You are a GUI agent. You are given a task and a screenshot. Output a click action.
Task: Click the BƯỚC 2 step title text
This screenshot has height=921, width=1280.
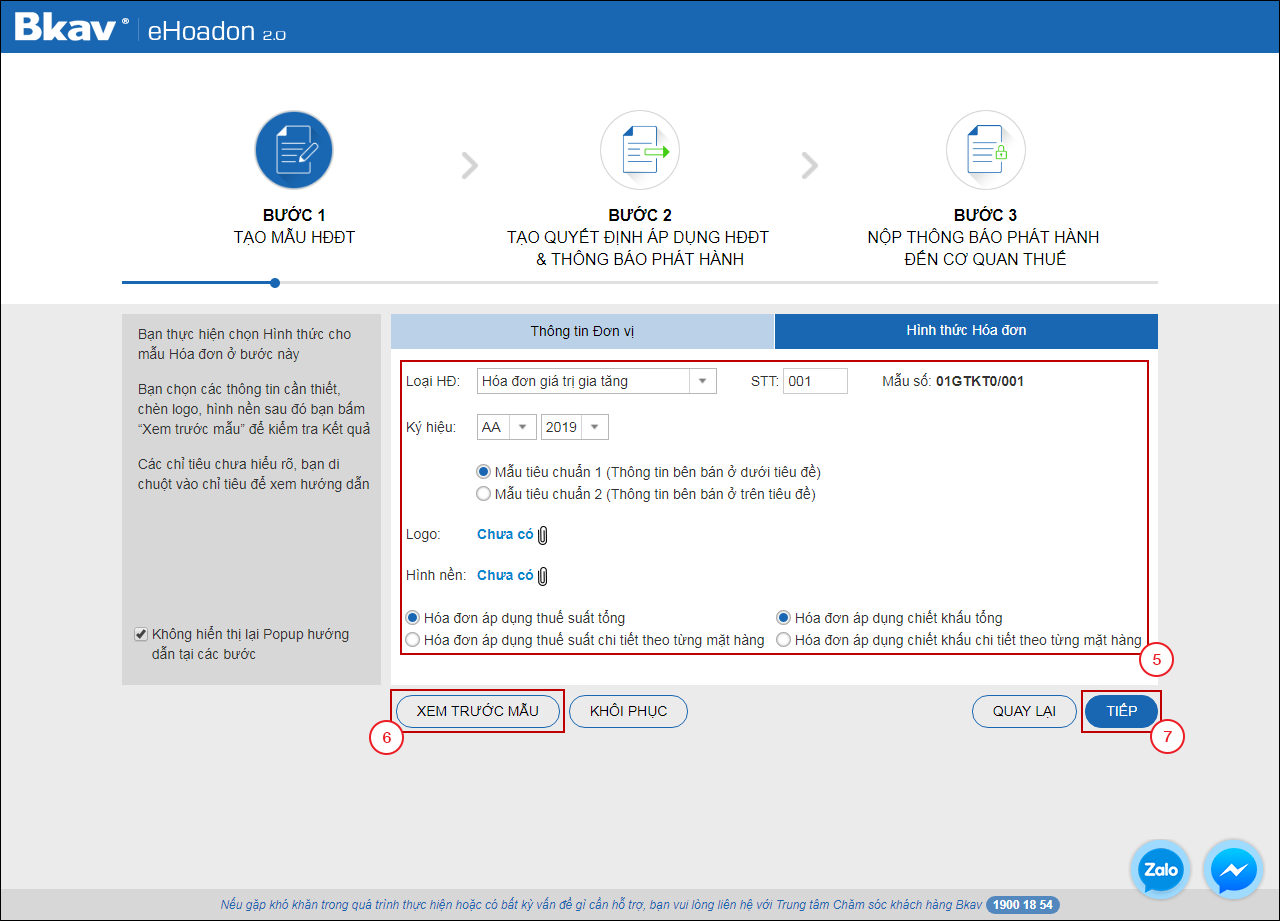click(x=640, y=238)
